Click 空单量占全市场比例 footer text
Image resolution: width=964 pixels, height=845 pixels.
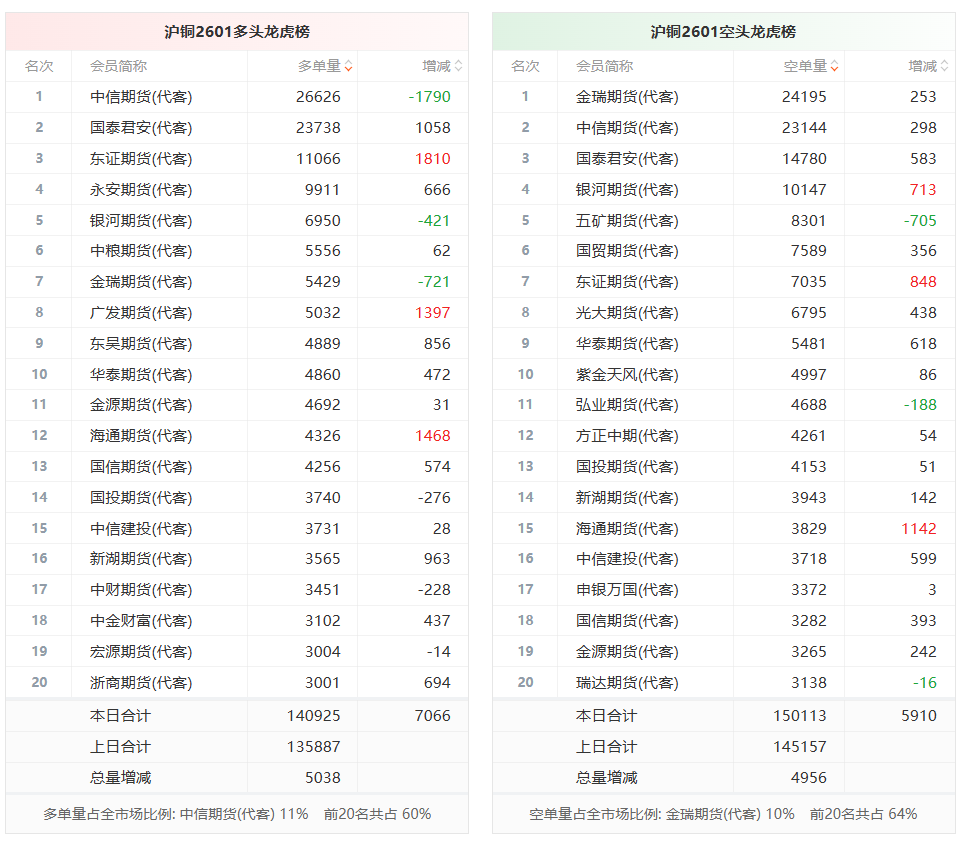point(723,814)
